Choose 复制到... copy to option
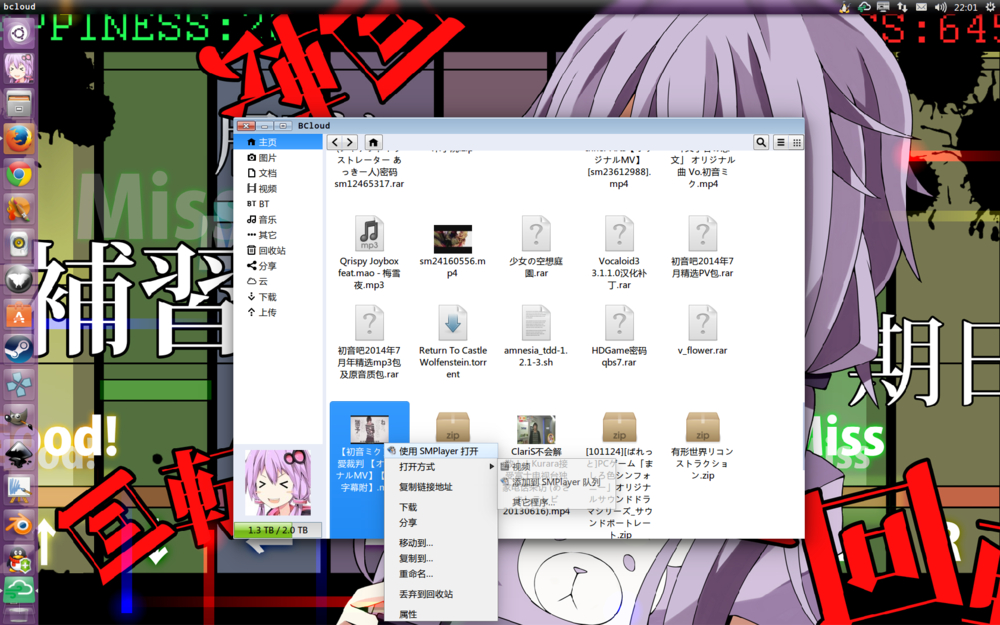 point(441,558)
